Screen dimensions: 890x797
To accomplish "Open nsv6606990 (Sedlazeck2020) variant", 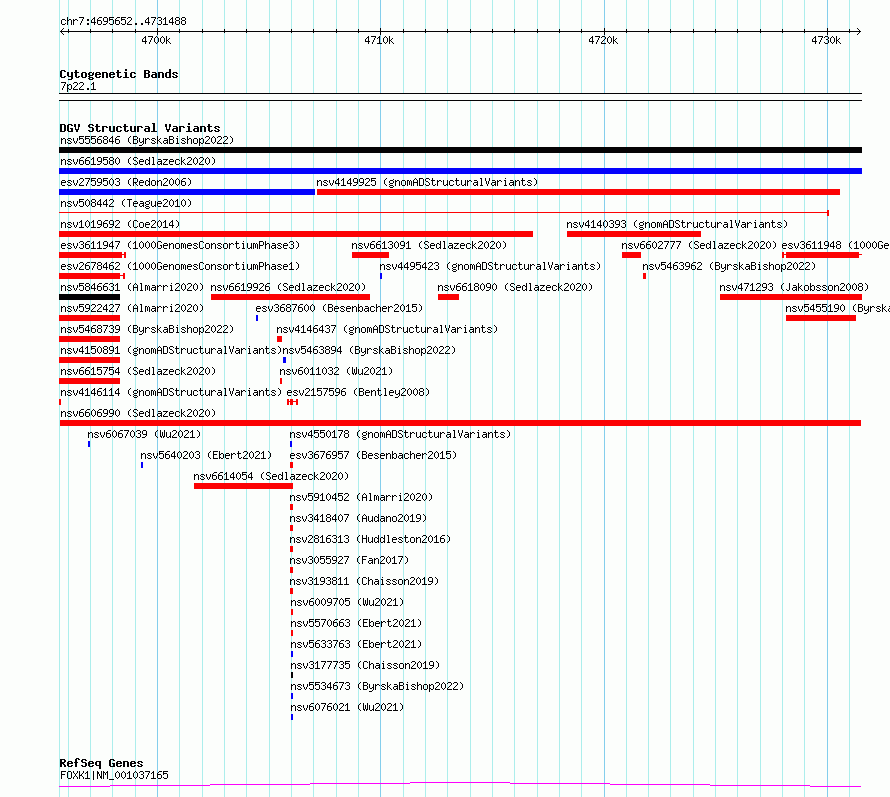I will 138,413.
